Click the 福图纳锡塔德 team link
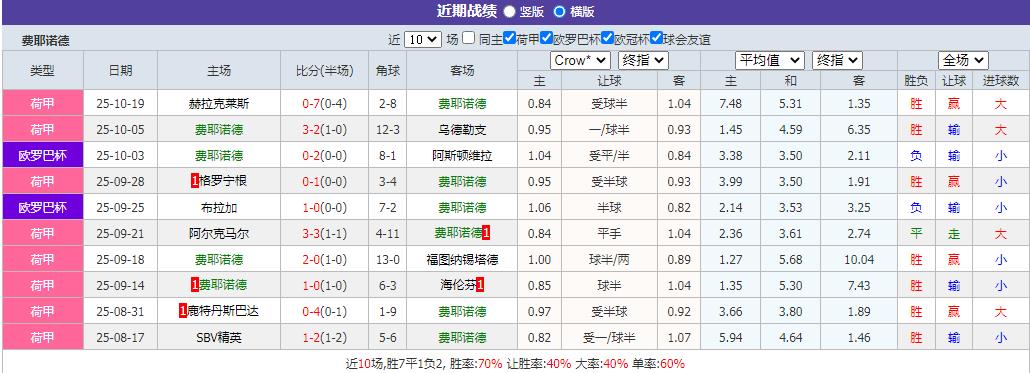This screenshot has height=373, width=1030. pos(462,259)
